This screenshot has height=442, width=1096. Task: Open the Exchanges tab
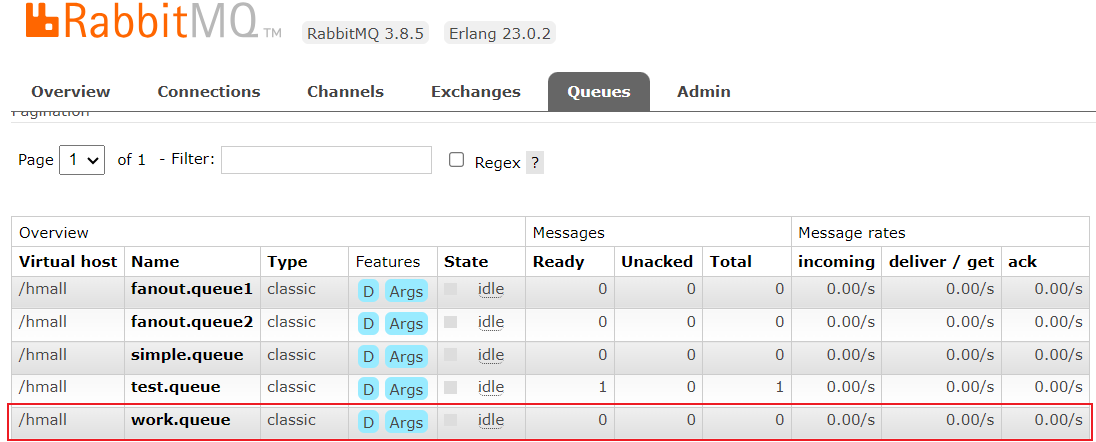click(x=476, y=92)
